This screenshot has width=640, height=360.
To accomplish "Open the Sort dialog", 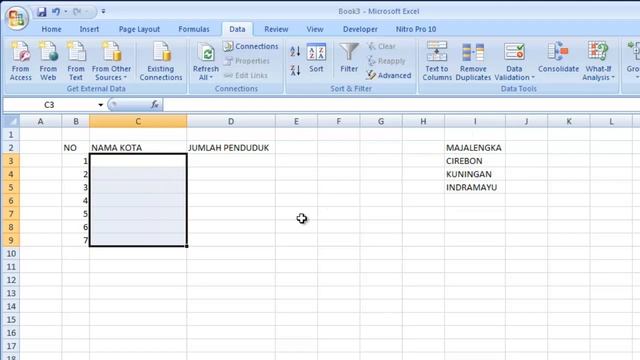I will click(316, 58).
